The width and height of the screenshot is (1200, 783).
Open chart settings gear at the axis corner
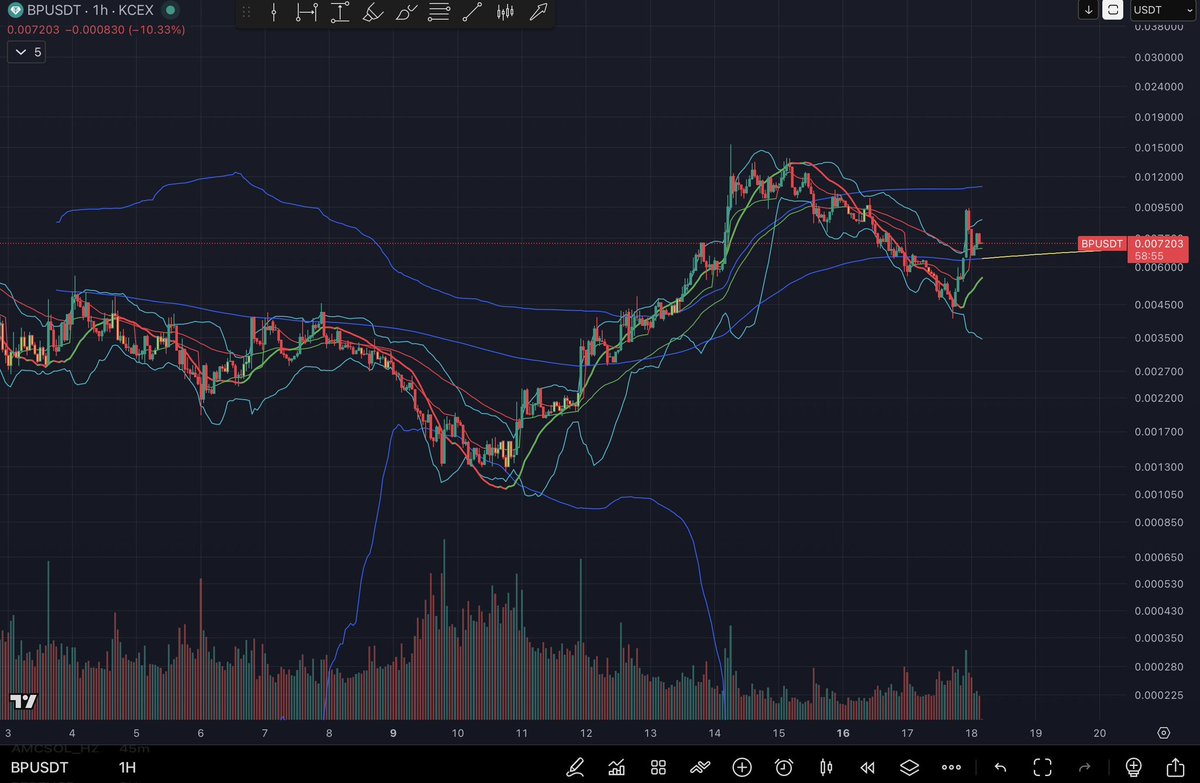pos(1164,733)
